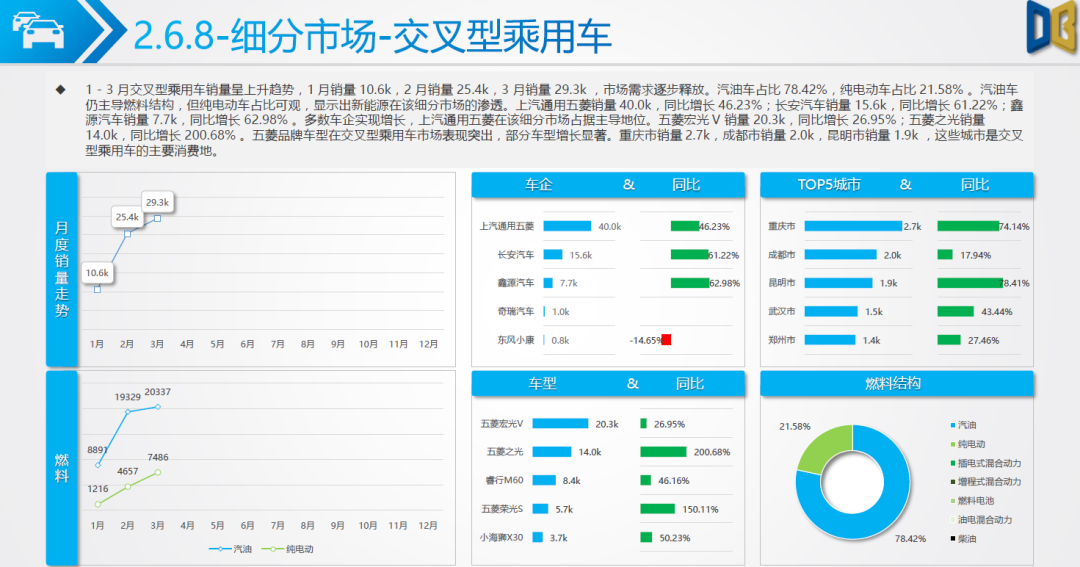Click the 车企 & 同比 panel header
Image resolution: width=1080 pixels, height=567 pixels.
coord(608,185)
